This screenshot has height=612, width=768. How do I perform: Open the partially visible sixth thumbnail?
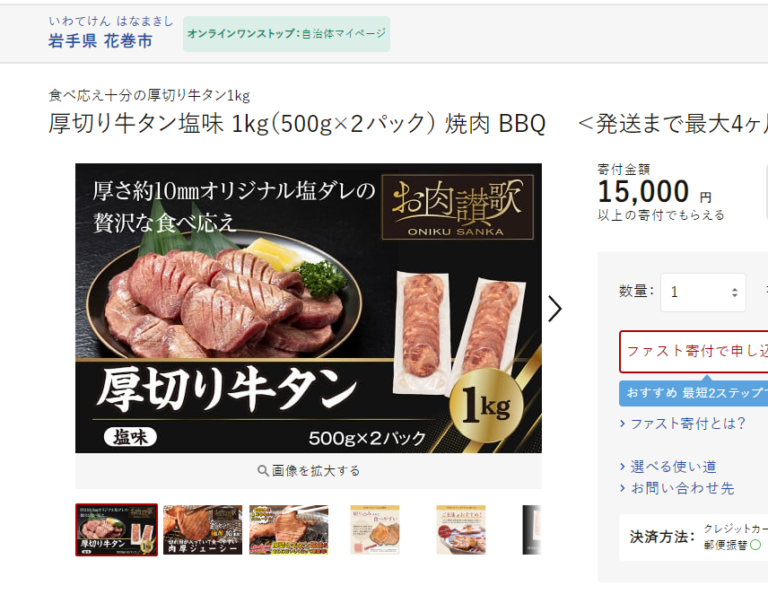(531, 530)
